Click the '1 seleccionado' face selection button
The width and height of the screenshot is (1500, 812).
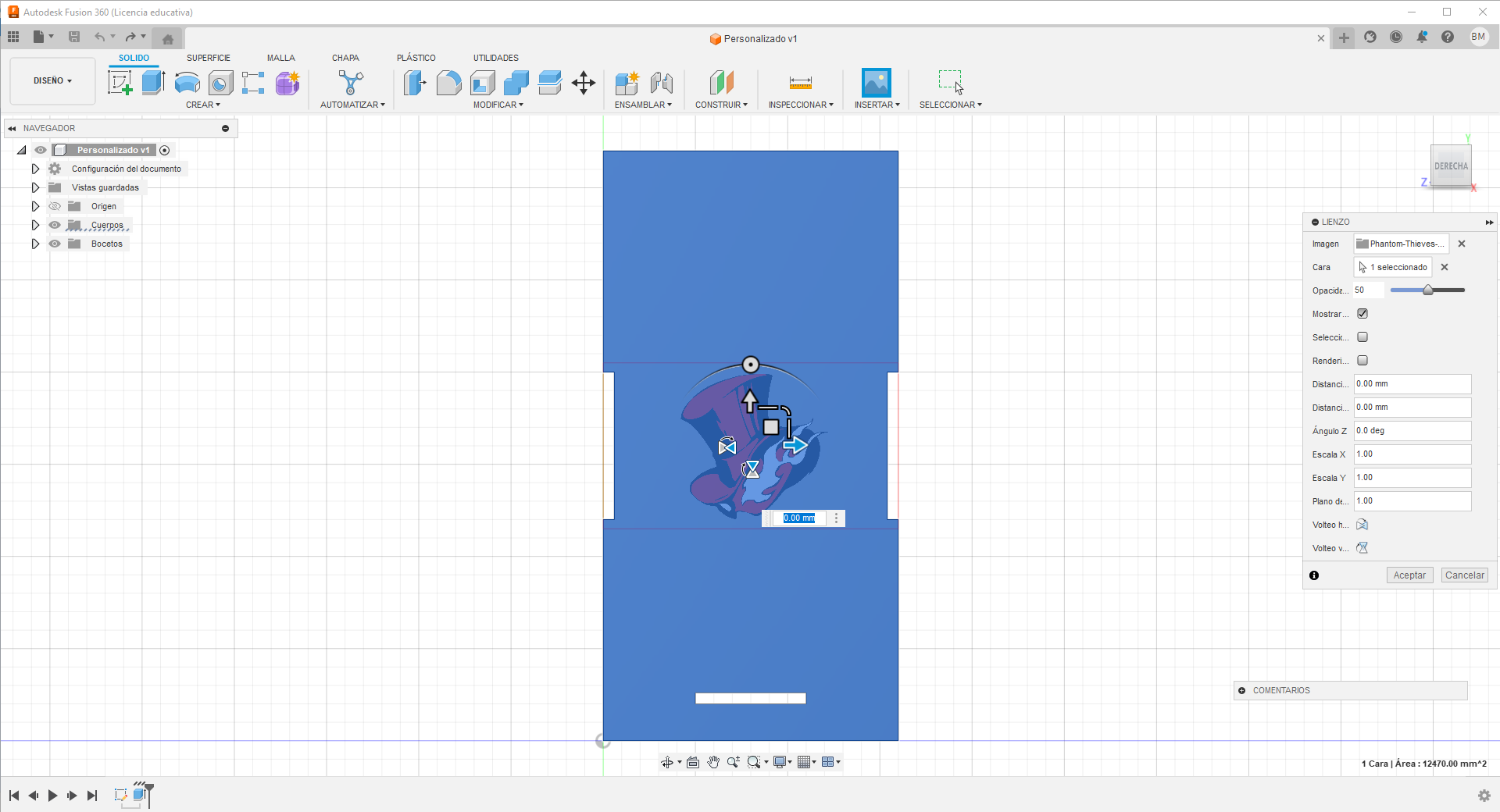tap(1393, 267)
